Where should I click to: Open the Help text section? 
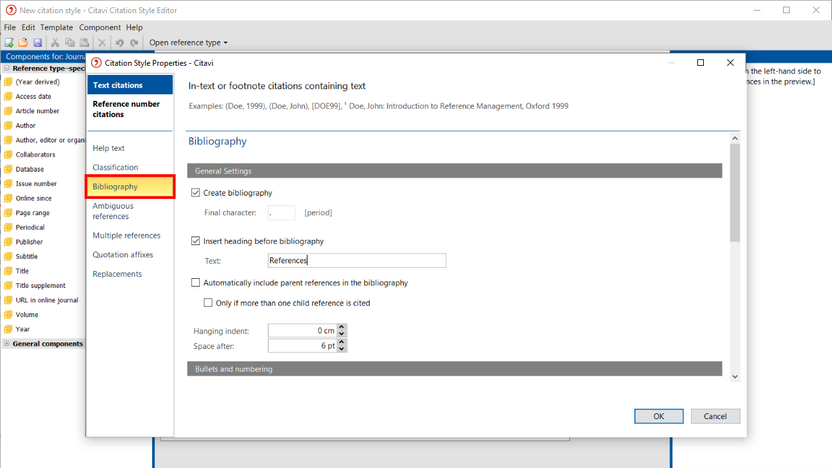pyautogui.click(x=109, y=148)
